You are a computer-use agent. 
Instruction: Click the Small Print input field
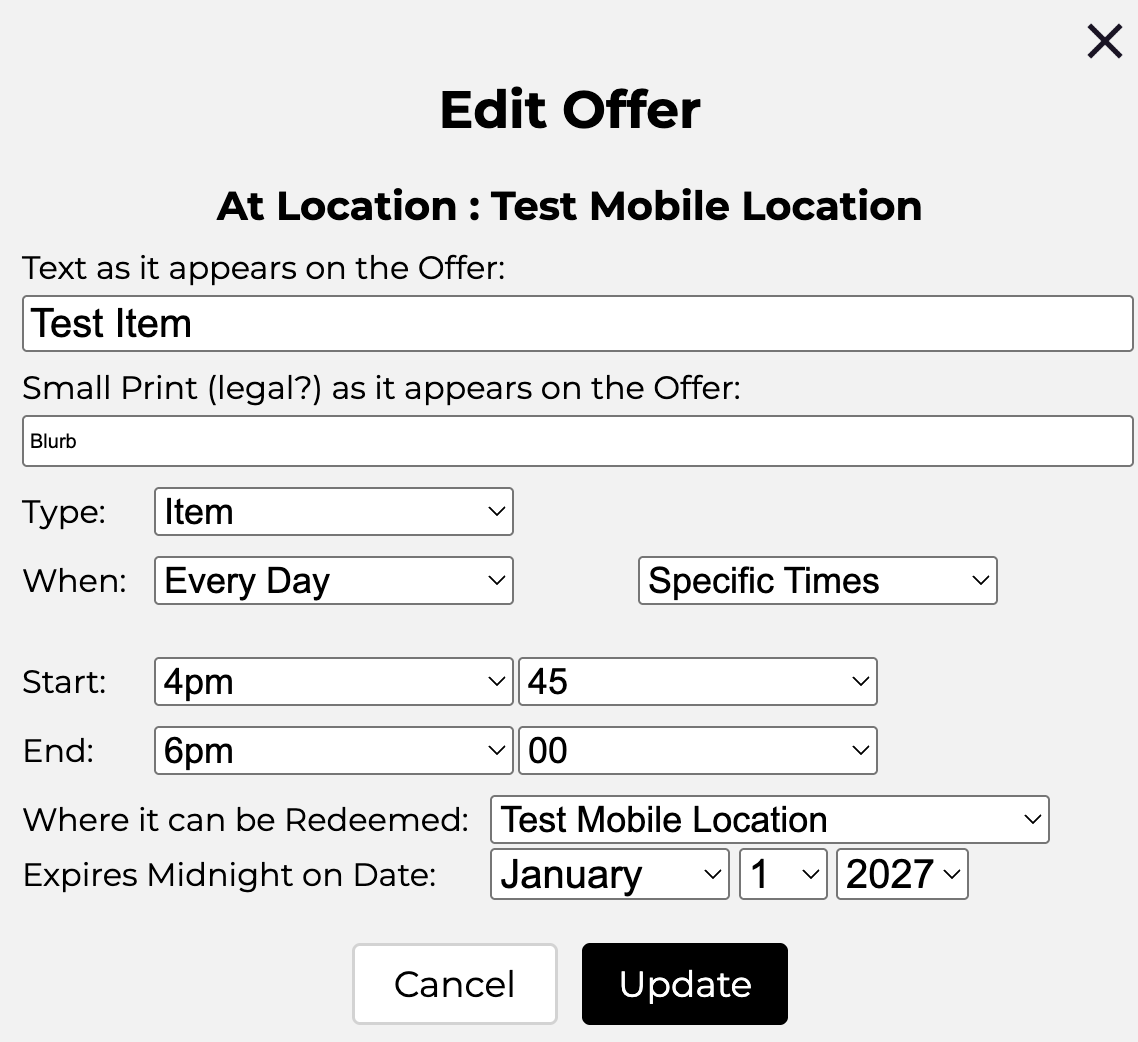click(x=577, y=441)
